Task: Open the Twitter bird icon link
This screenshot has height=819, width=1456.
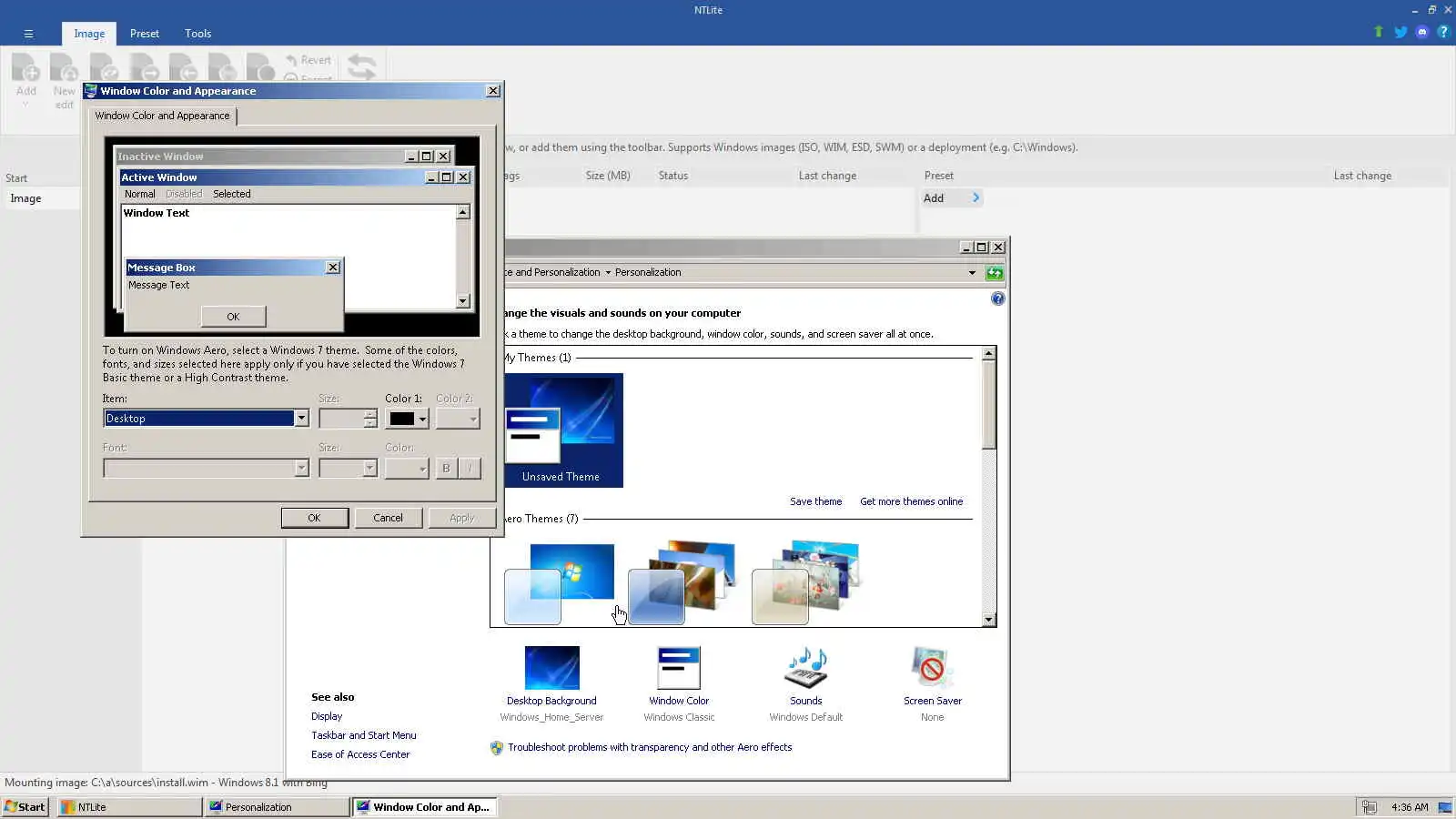Action: 1400,32
